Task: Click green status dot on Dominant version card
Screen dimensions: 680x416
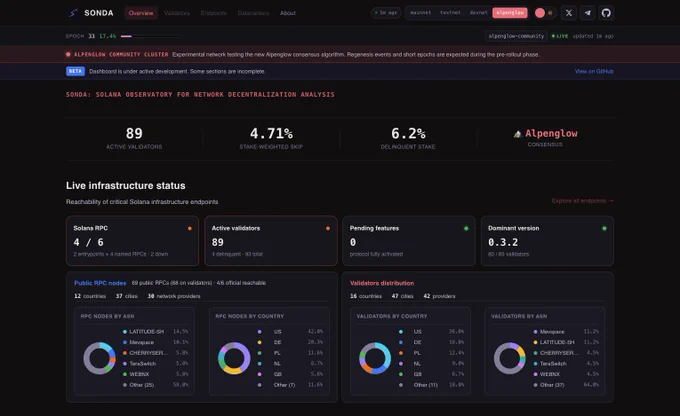Action: click(604, 228)
